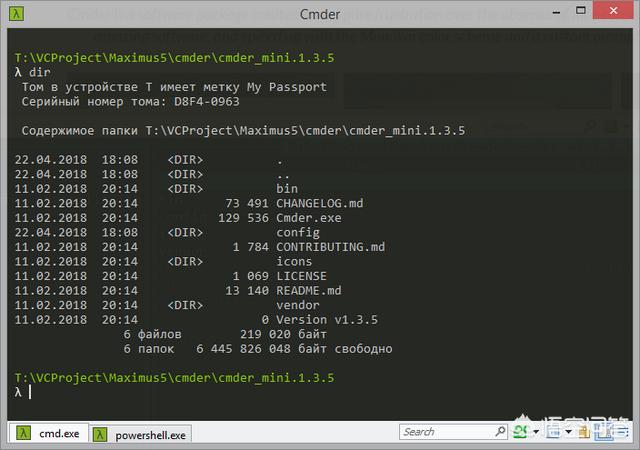Screen dimensions: 640x450
Task: Click the top green path prompt line
Action: coord(174,58)
